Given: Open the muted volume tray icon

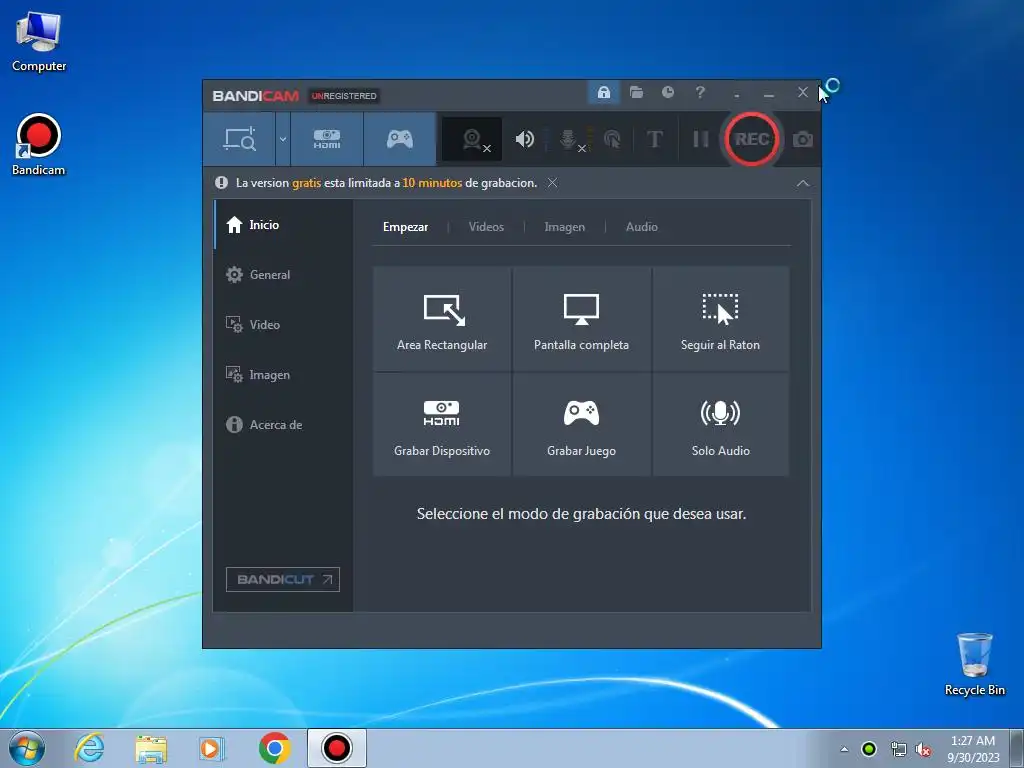Looking at the screenshot, I should point(923,749).
